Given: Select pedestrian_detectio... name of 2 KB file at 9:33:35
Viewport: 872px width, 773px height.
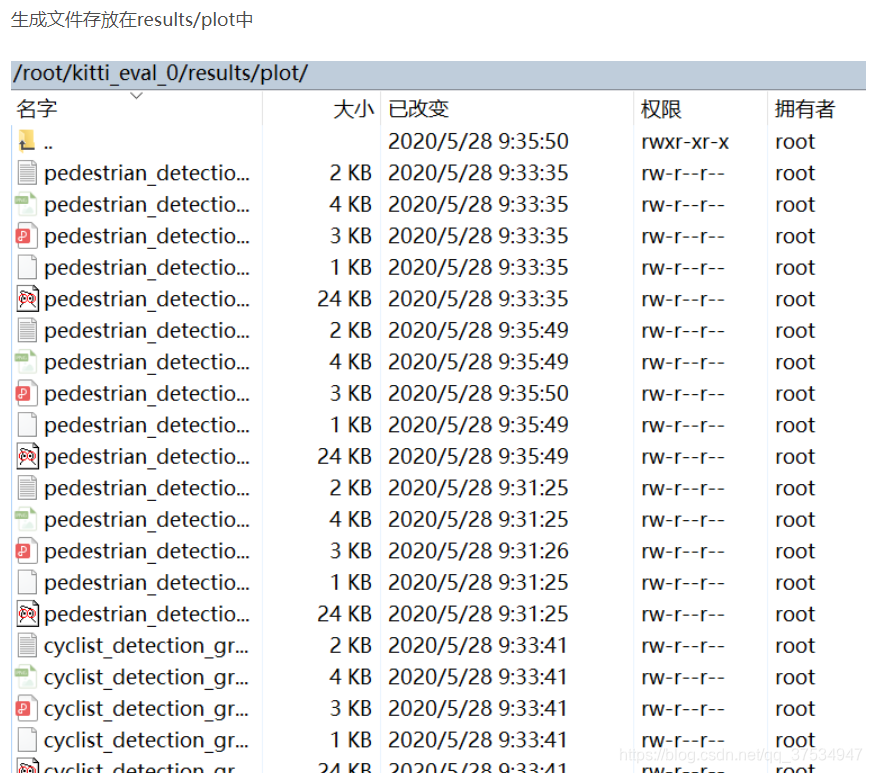Looking at the screenshot, I should 147,173.
